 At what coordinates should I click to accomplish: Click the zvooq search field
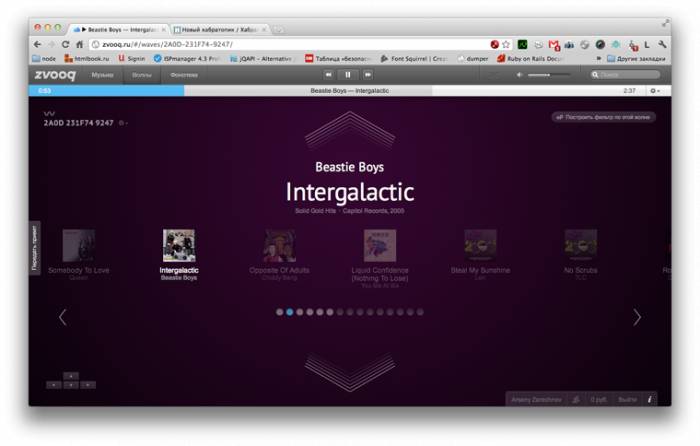[x=625, y=75]
